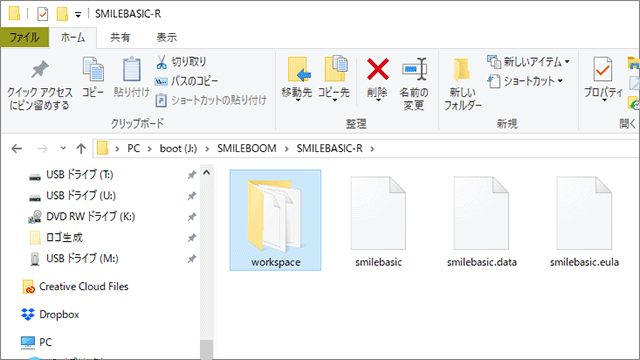This screenshot has width=640, height=360.
Task: Open recent locations dropdown arrow
Action: click(63, 148)
